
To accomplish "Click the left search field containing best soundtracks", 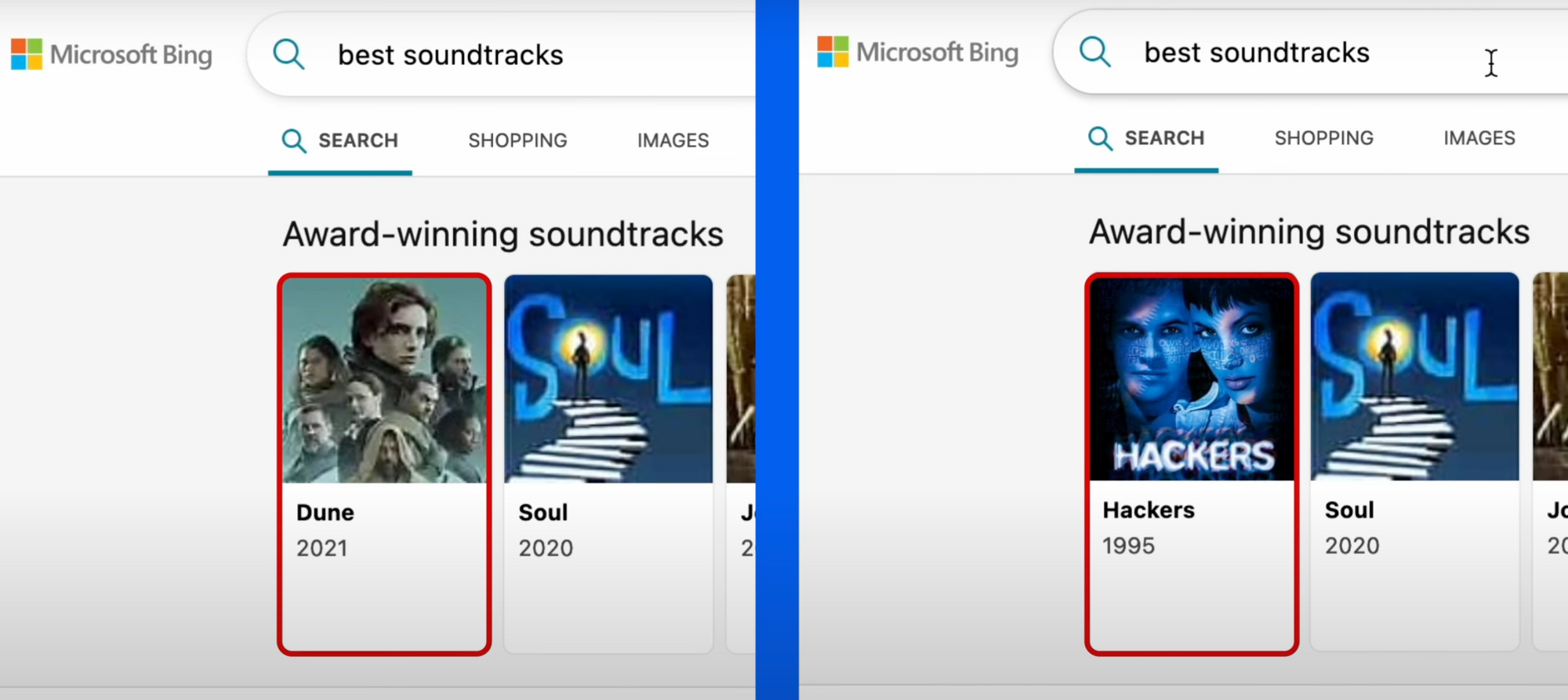I will (x=502, y=55).
